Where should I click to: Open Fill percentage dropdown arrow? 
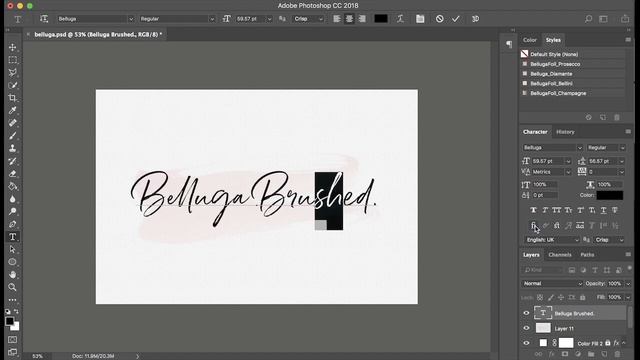pyautogui.click(x=628, y=297)
